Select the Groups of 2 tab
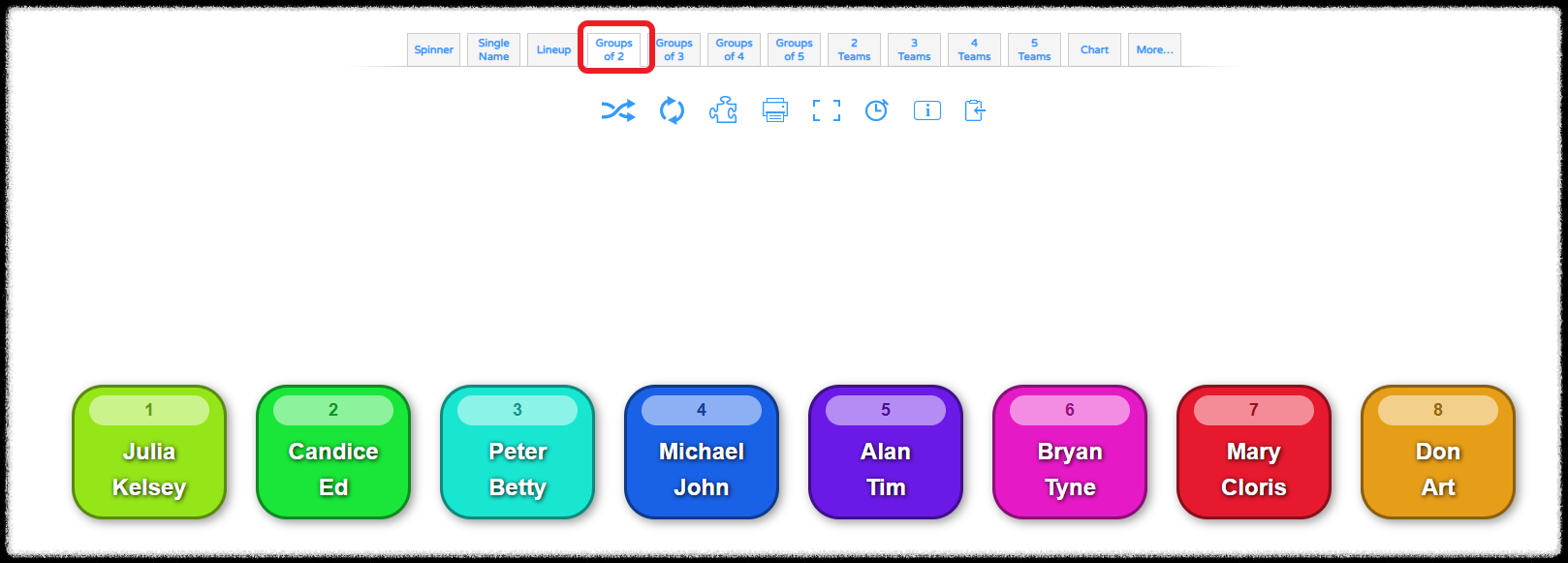 click(613, 49)
